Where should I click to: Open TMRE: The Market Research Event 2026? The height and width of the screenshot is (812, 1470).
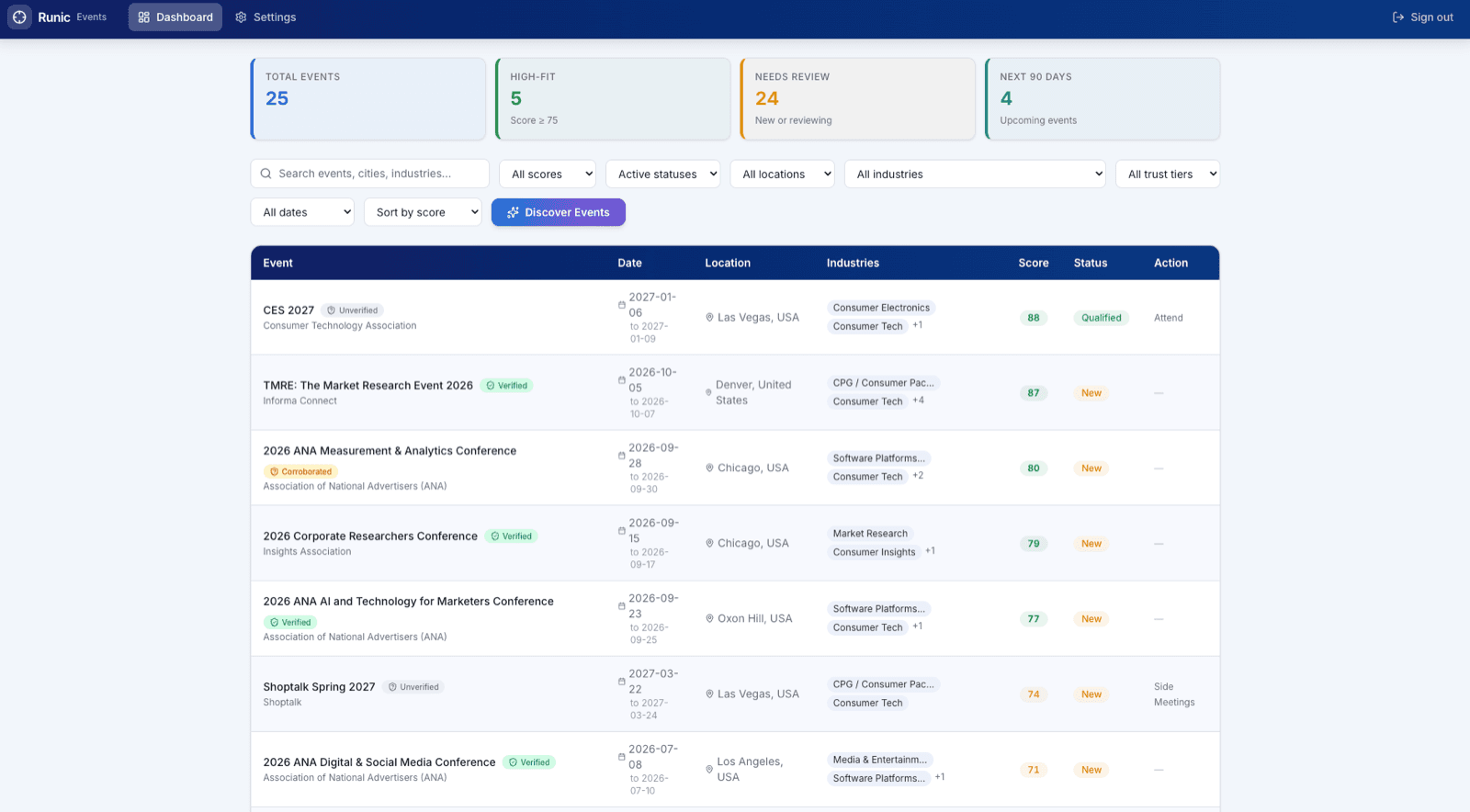tap(367, 386)
